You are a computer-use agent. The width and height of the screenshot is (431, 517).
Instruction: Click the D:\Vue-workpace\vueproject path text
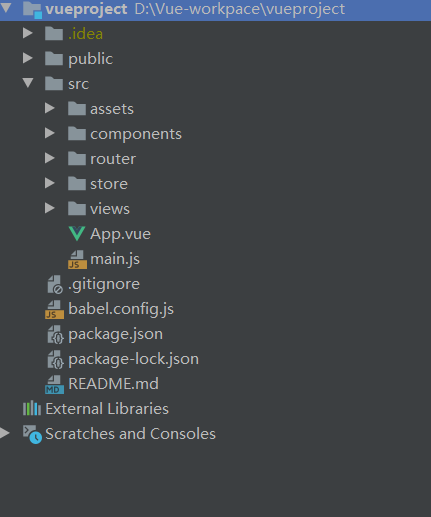(239, 9)
